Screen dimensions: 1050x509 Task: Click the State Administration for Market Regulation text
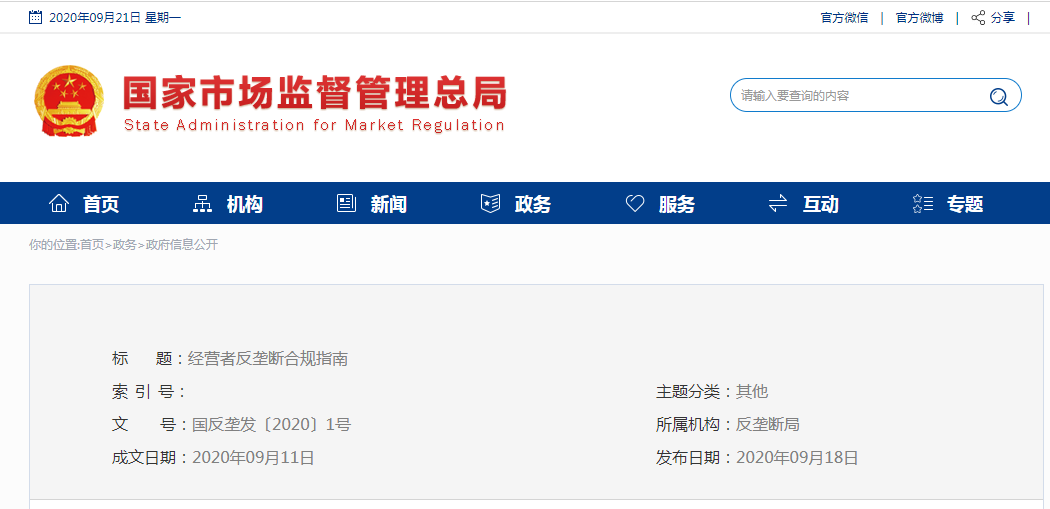(314, 125)
